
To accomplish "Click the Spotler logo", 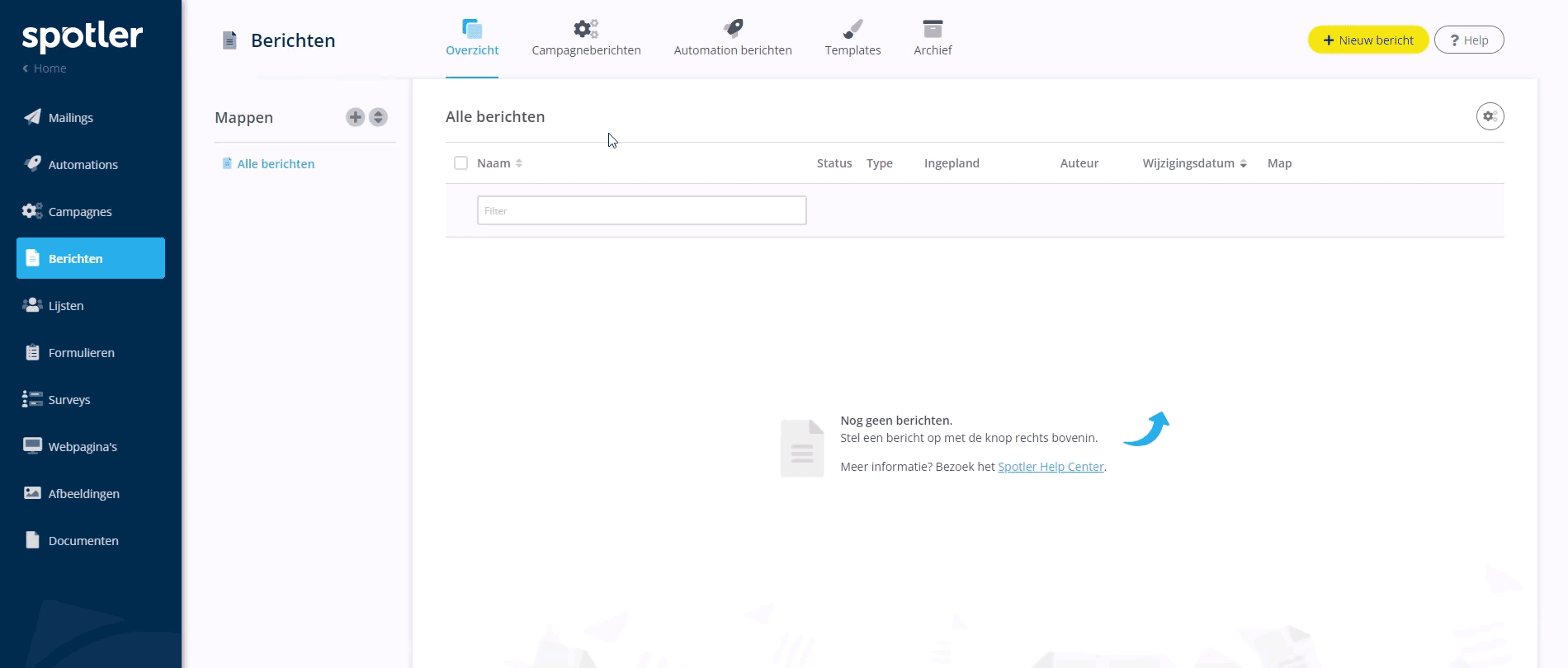I will pos(83,36).
